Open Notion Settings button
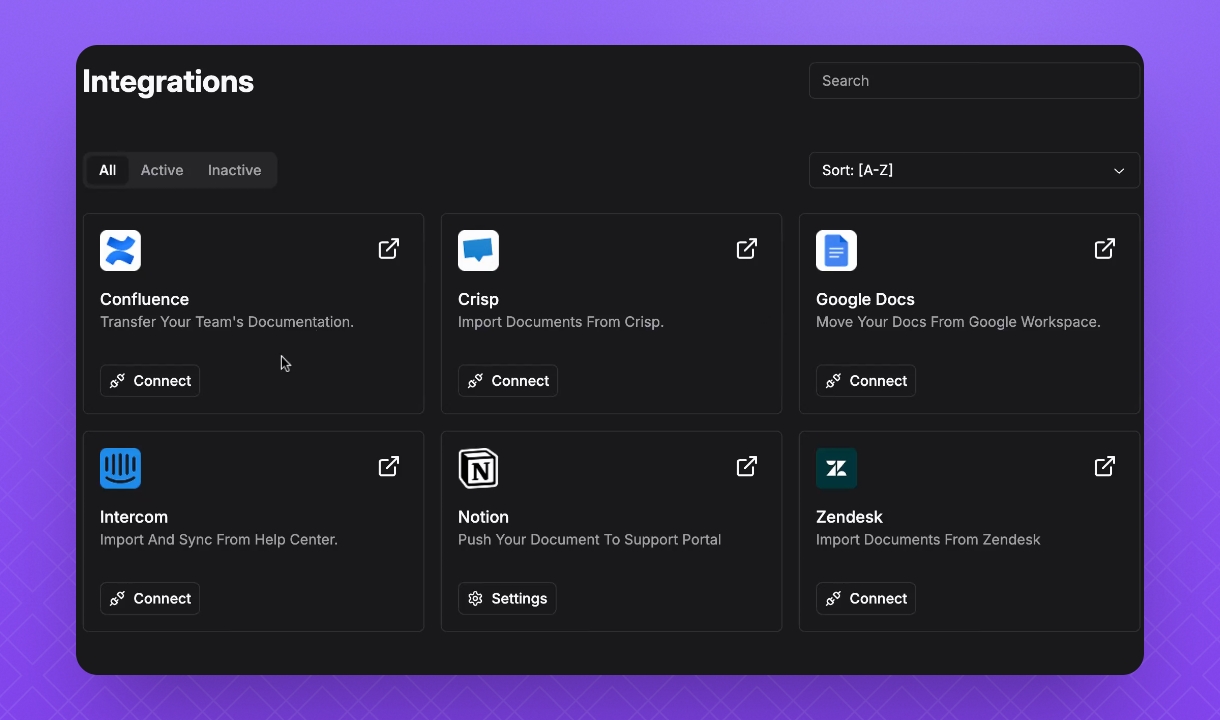Image resolution: width=1220 pixels, height=720 pixels. (507, 599)
